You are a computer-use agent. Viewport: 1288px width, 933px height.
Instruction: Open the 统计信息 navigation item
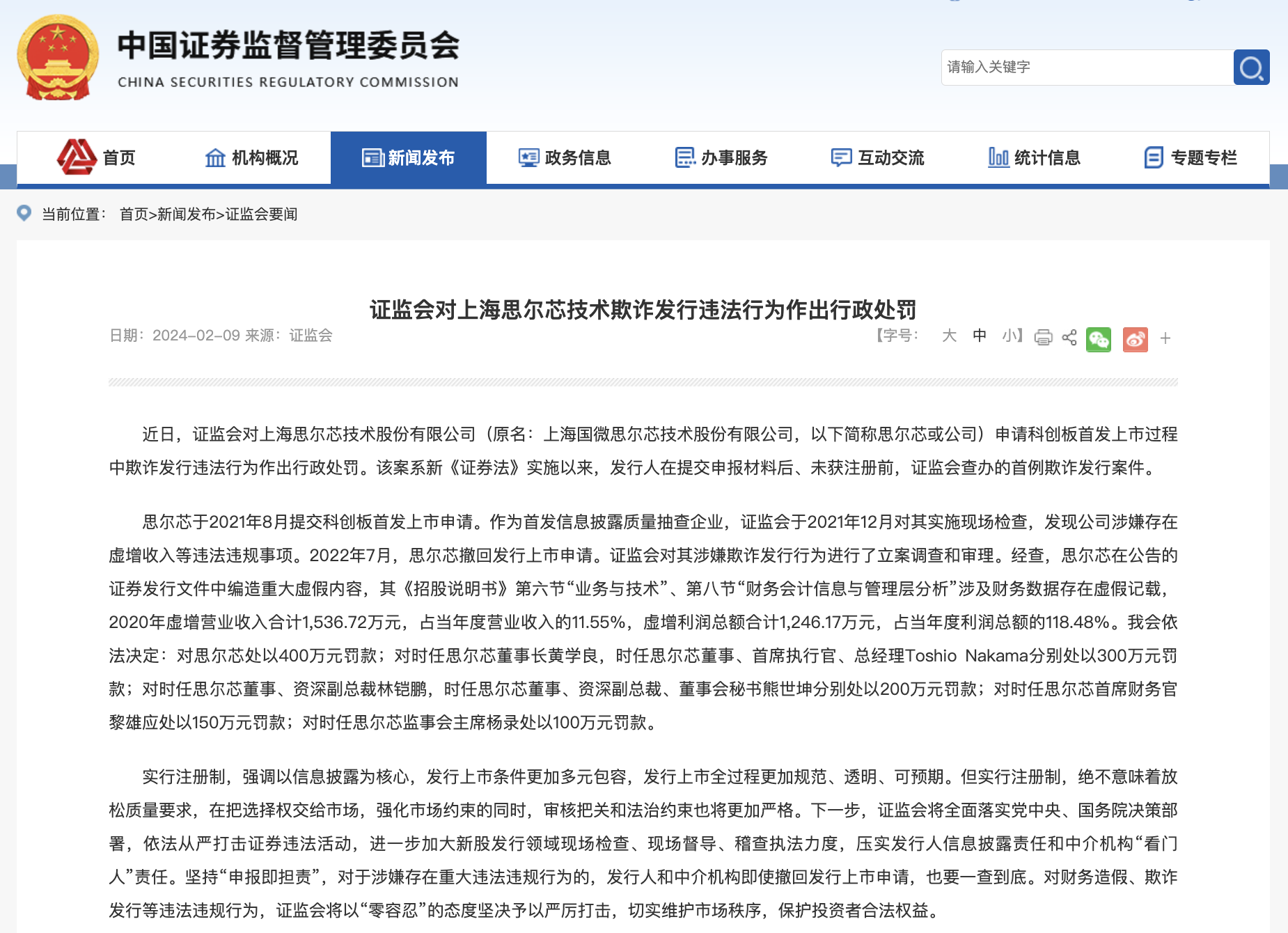[1035, 158]
